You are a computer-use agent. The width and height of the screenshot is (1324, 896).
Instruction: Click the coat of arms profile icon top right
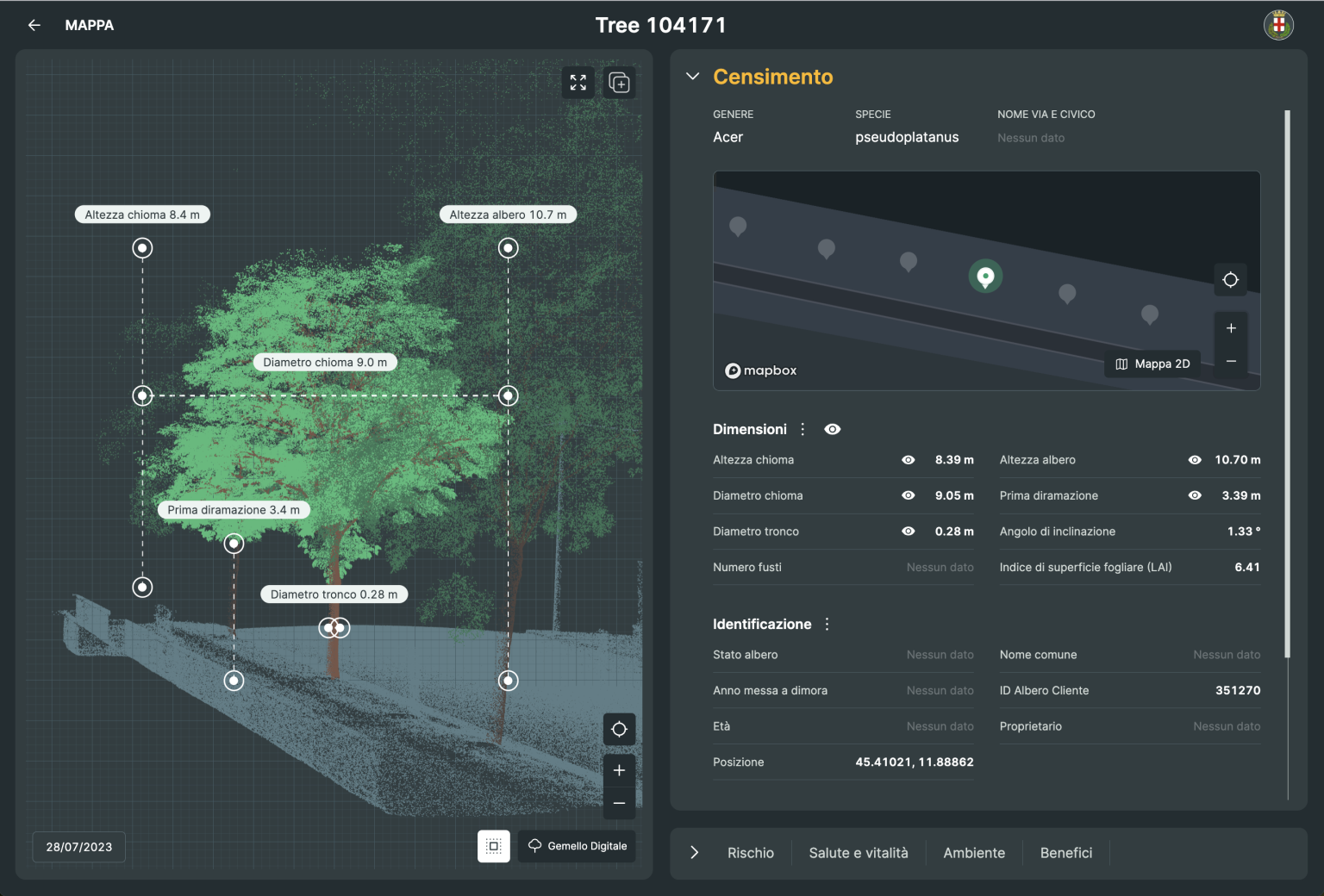pos(1278,24)
